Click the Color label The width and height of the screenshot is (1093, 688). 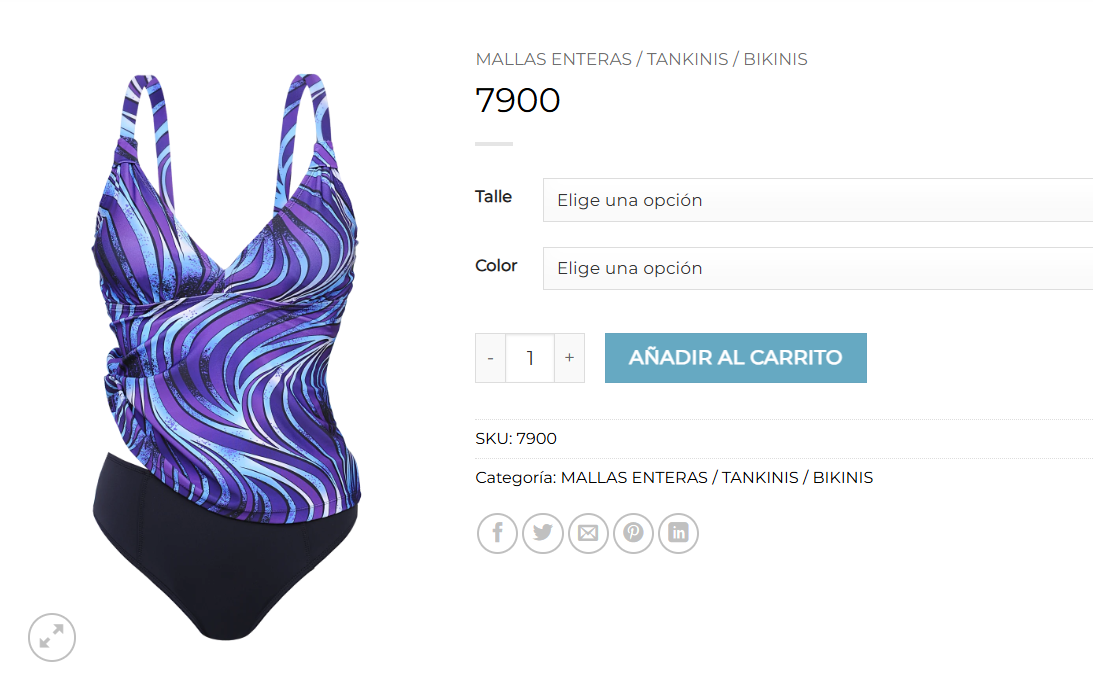496,266
